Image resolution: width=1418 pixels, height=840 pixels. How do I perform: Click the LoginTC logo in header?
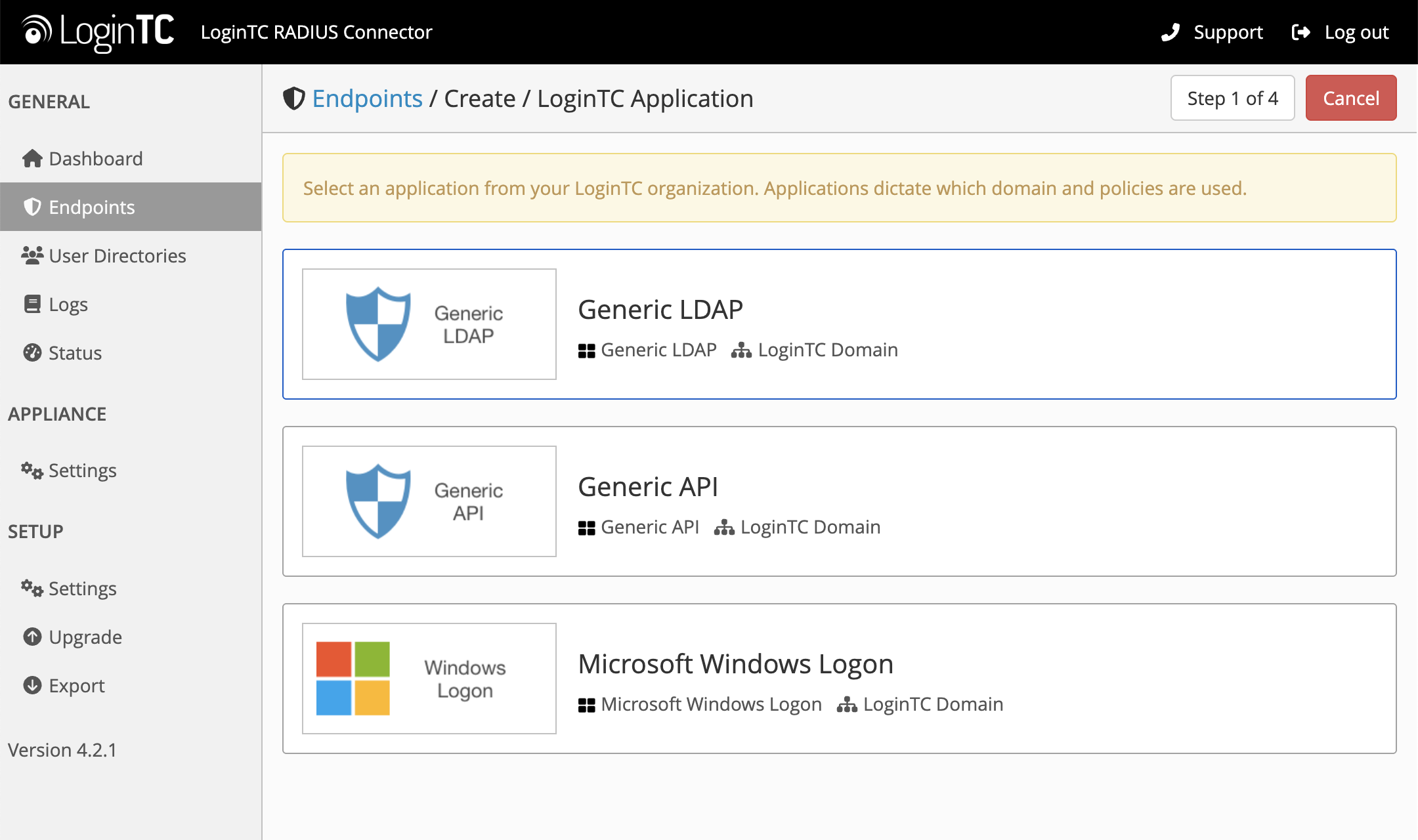coord(98,31)
